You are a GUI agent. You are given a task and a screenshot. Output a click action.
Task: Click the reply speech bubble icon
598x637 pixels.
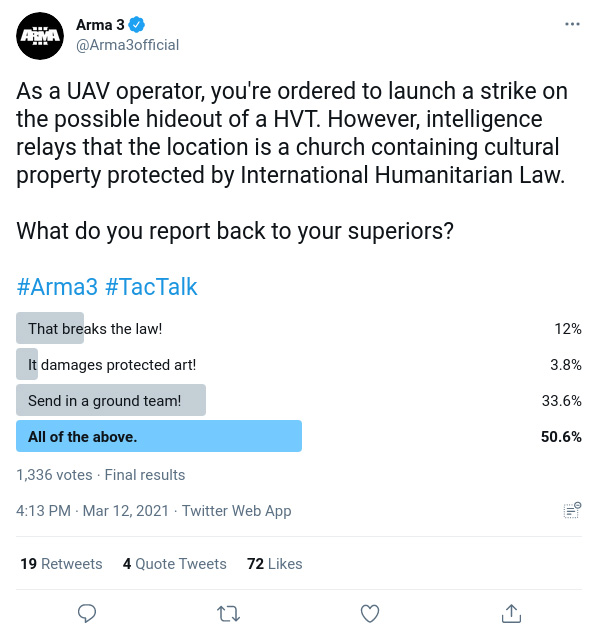(x=87, y=613)
